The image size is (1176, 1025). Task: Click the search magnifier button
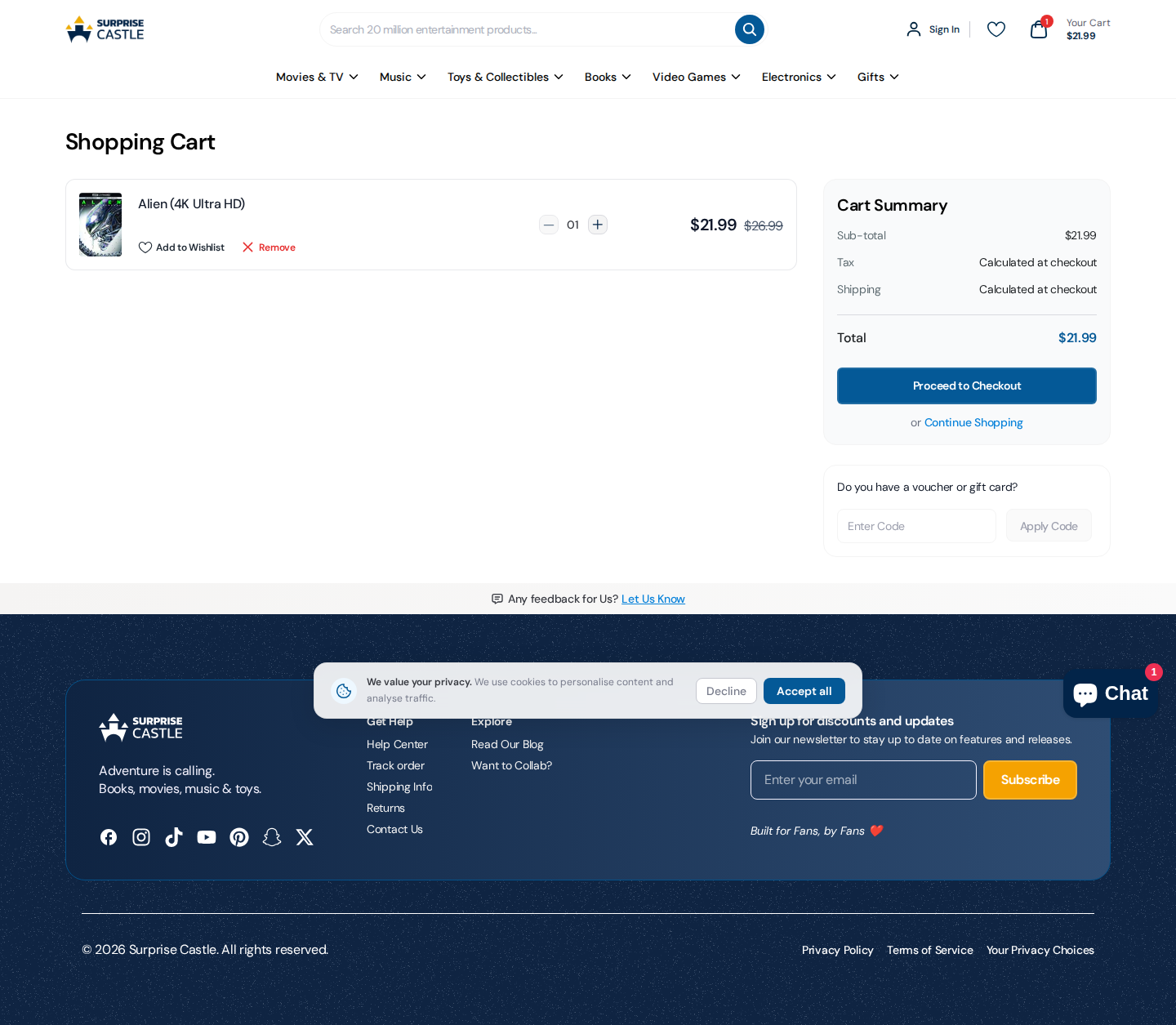(x=750, y=29)
